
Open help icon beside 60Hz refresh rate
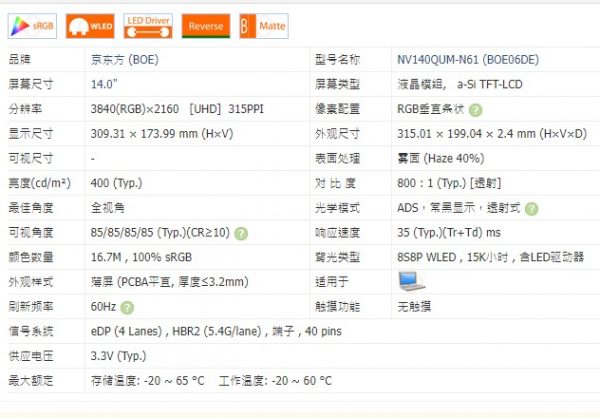127,308
